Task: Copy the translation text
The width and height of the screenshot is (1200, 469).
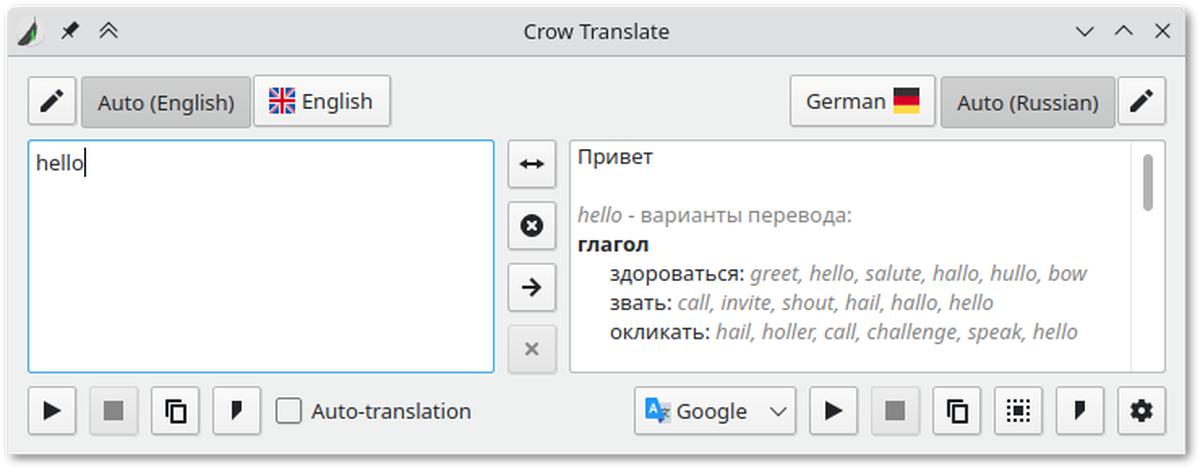Action: point(957,411)
